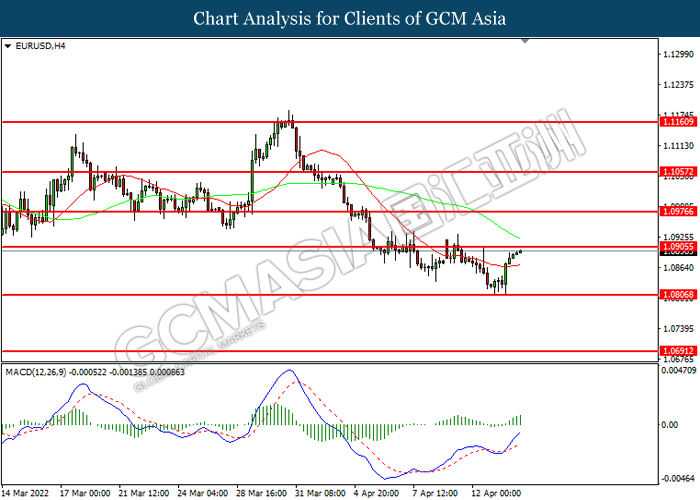Image resolution: width=700 pixels, height=500 pixels.
Task: Click the '31 Mar 08:00' time axis label
Action: tap(320, 493)
